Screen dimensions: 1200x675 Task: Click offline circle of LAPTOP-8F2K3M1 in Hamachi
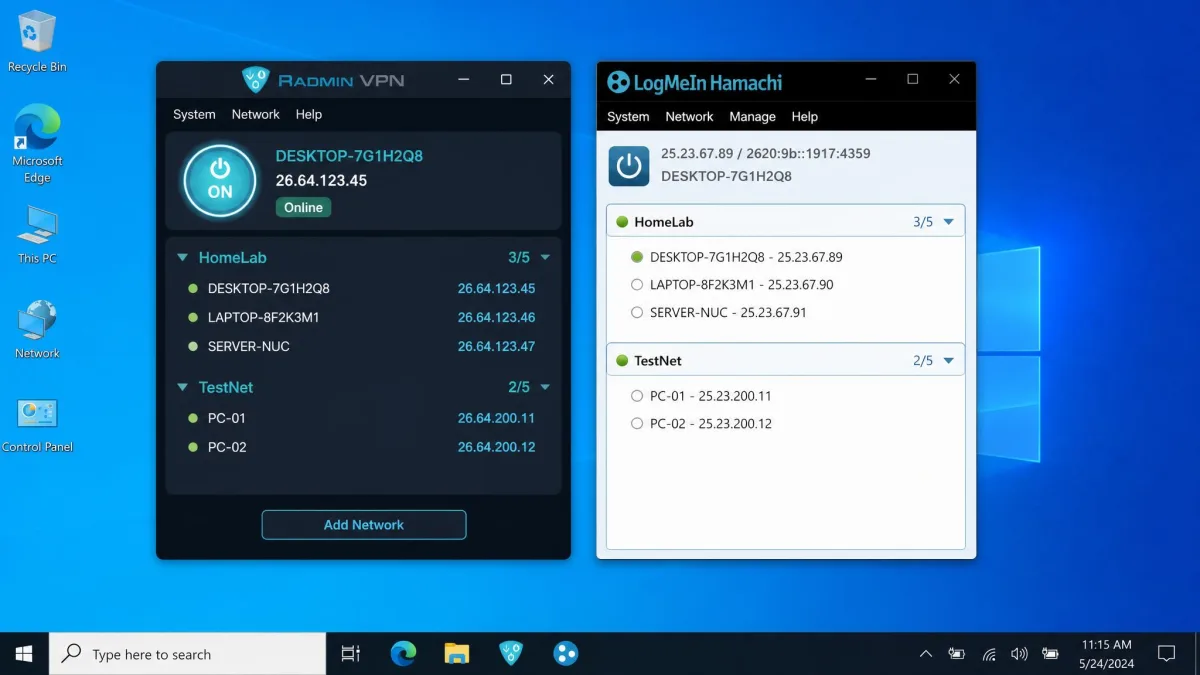[637, 285]
